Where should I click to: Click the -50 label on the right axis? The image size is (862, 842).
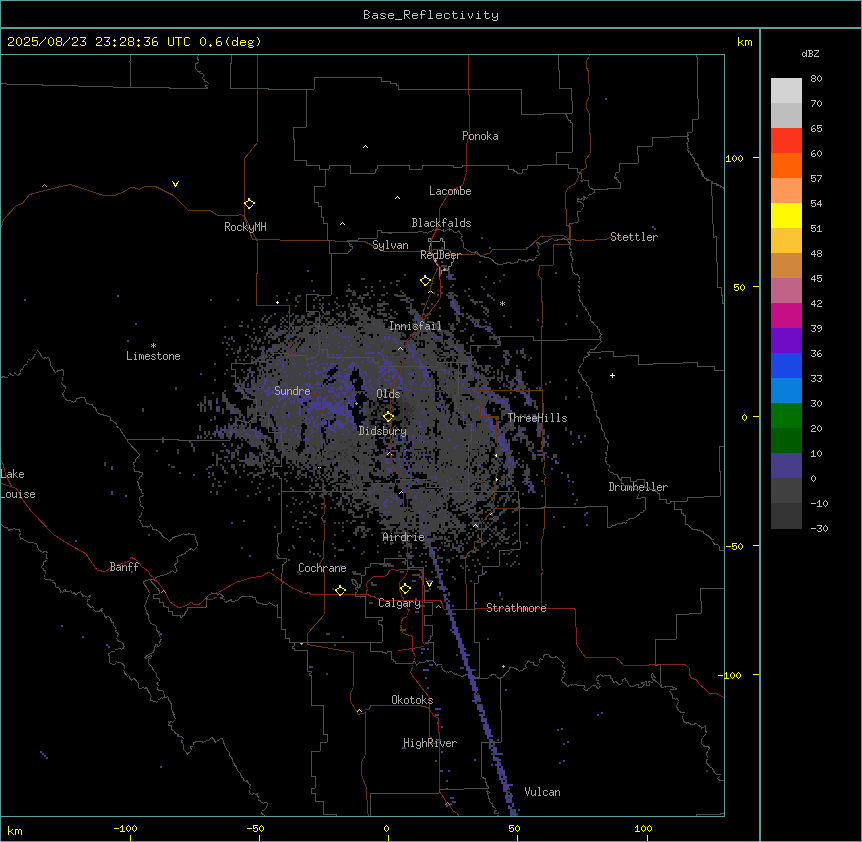(x=734, y=546)
